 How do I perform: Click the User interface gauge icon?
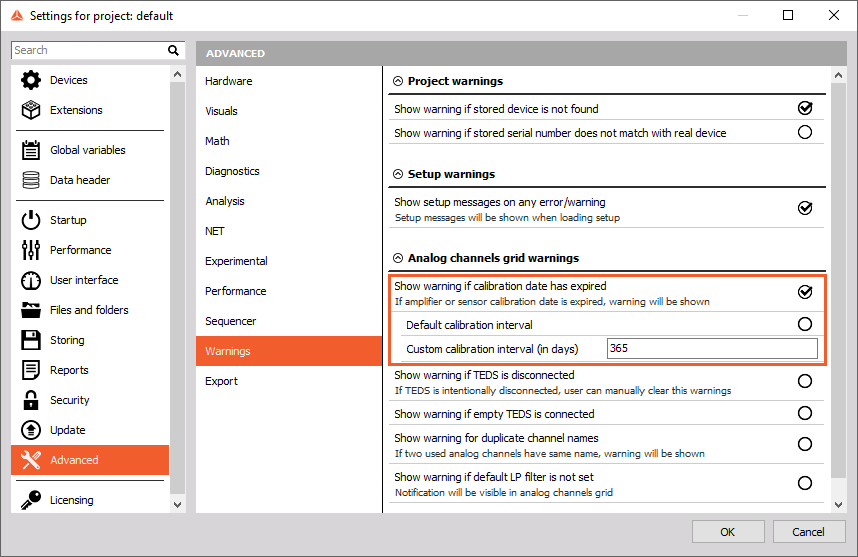[x=31, y=280]
